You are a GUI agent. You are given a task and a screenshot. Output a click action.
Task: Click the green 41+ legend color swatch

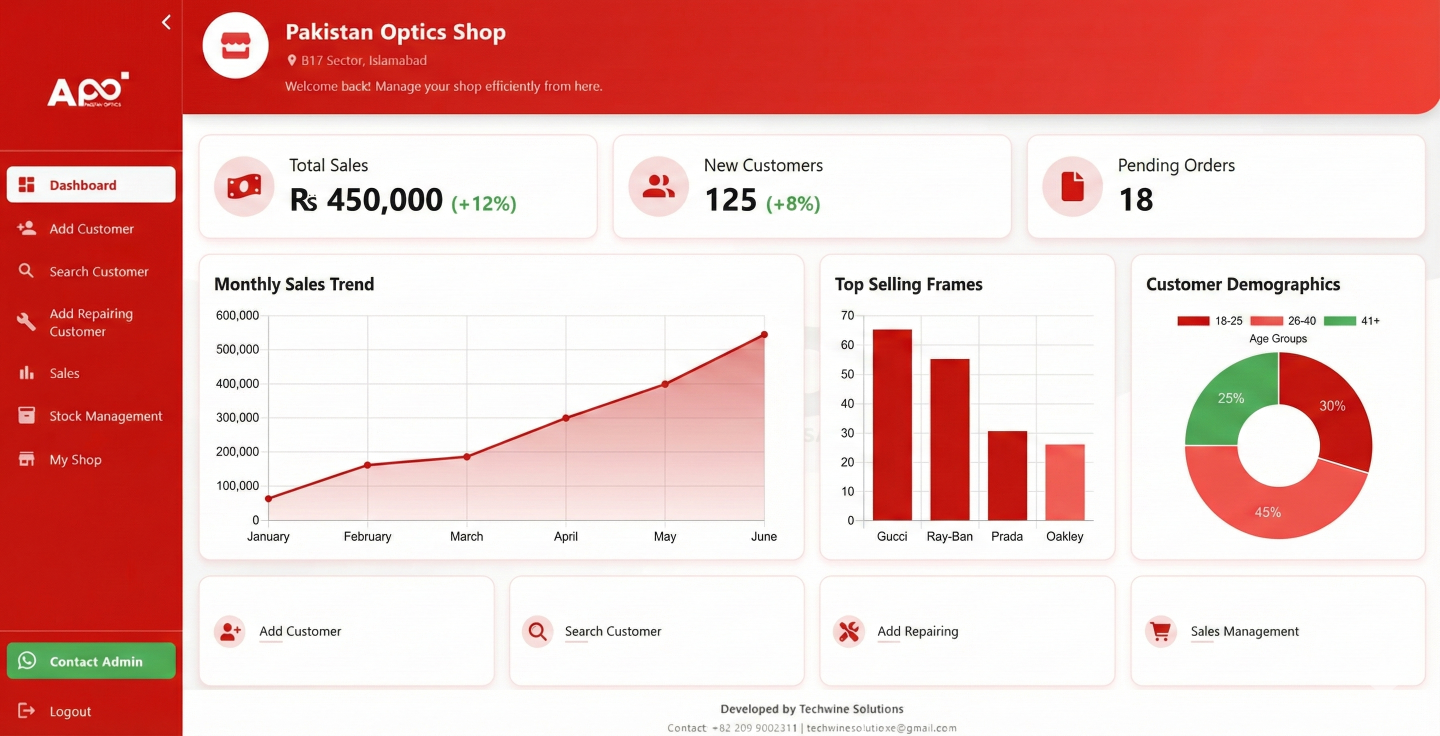[1342, 320]
